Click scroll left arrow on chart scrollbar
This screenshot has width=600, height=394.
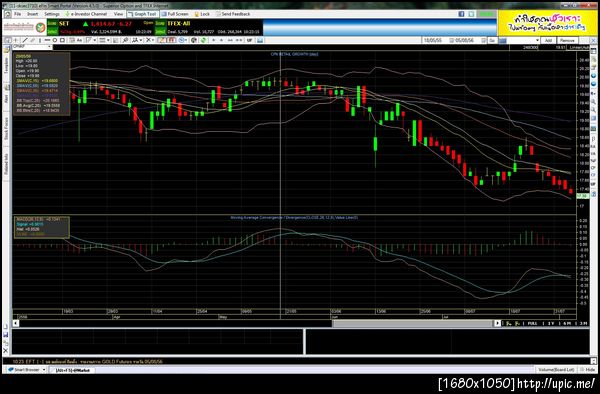16,323
